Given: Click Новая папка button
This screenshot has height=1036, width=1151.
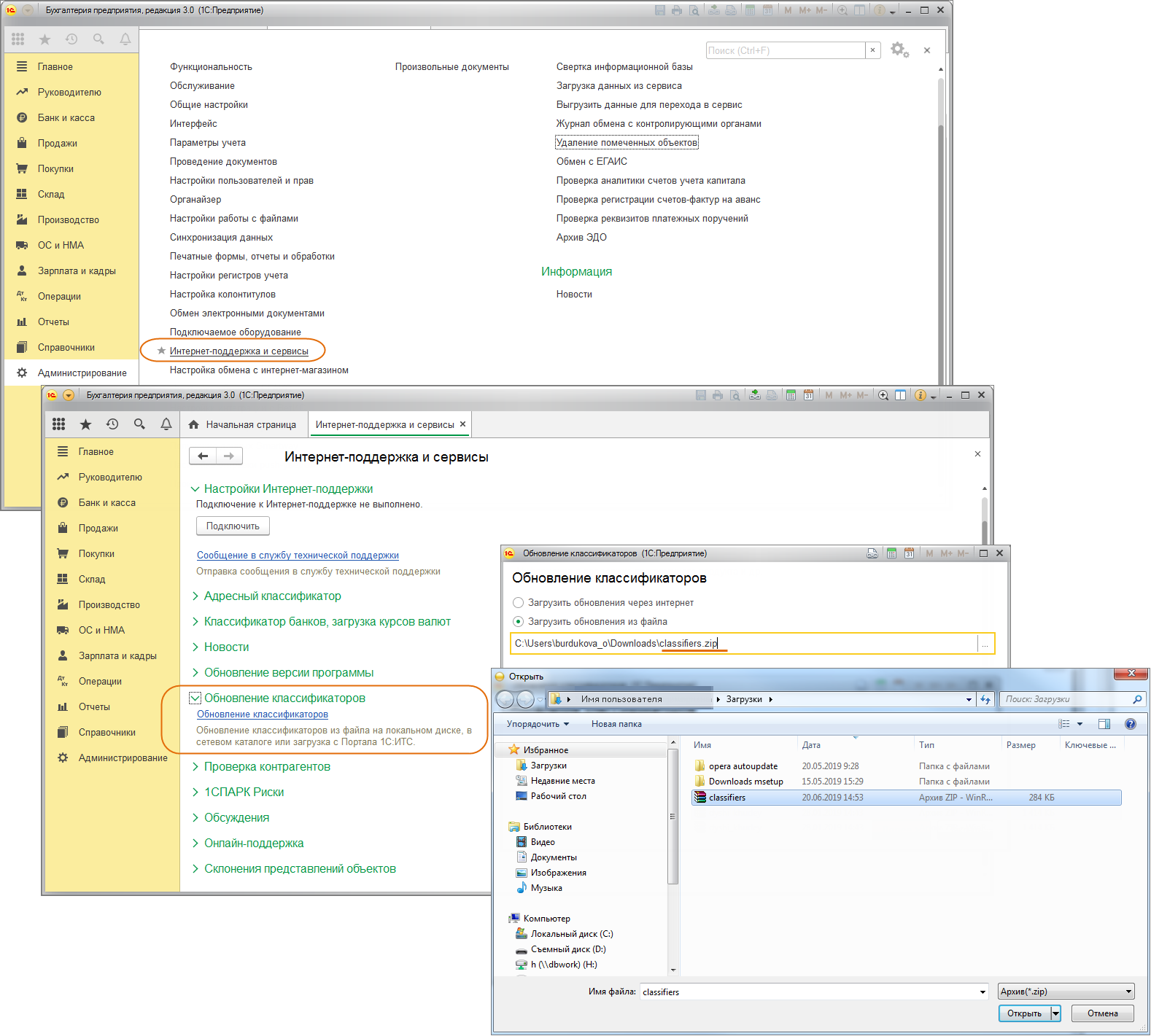Looking at the screenshot, I should [616, 724].
